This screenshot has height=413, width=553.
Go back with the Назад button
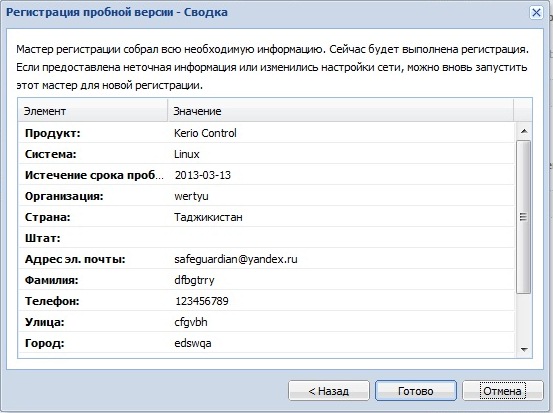click(x=329, y=391)
